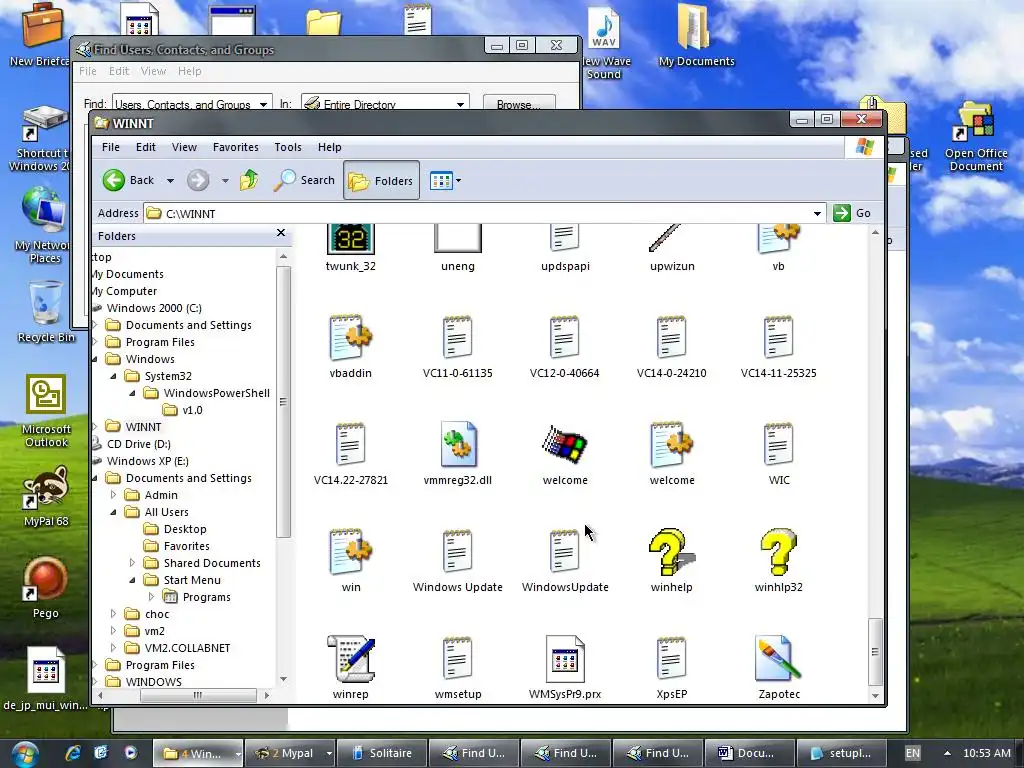This screenshot has height=768, width=1024.
Task: Open the Forward history dropdown arrow
Action: (x=225, y=181)
